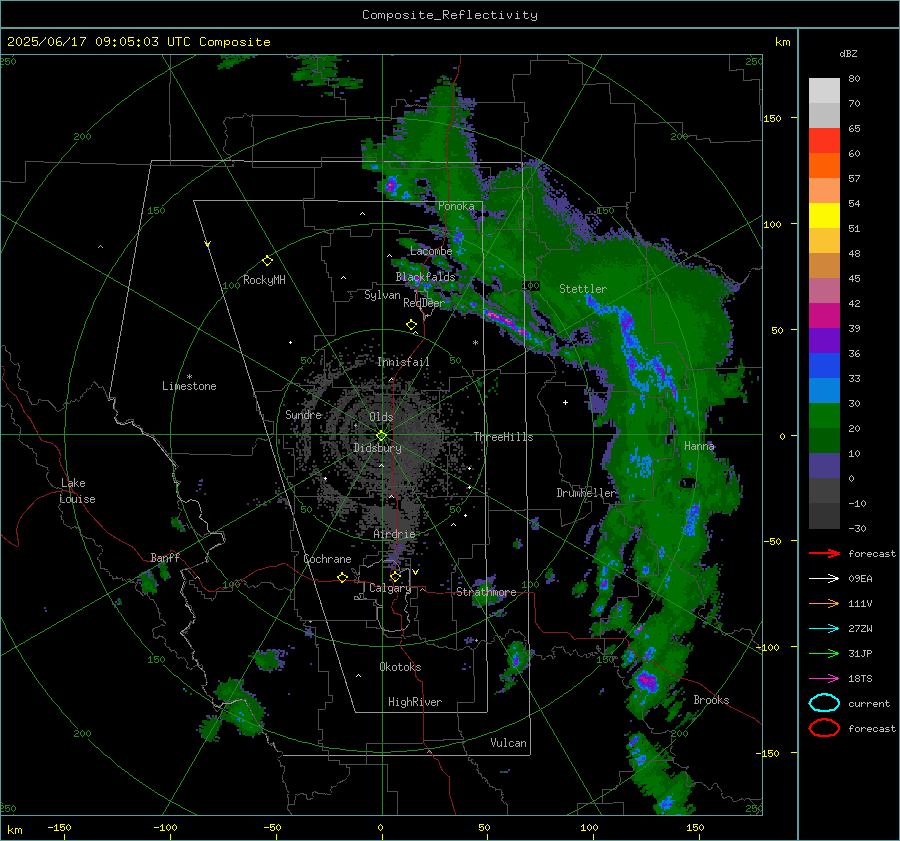The width and height of the screenshot is (900, 841).
Task: Click the -150 value on bottom km axis
Action: pyautogui.click(x=59, y=828)
